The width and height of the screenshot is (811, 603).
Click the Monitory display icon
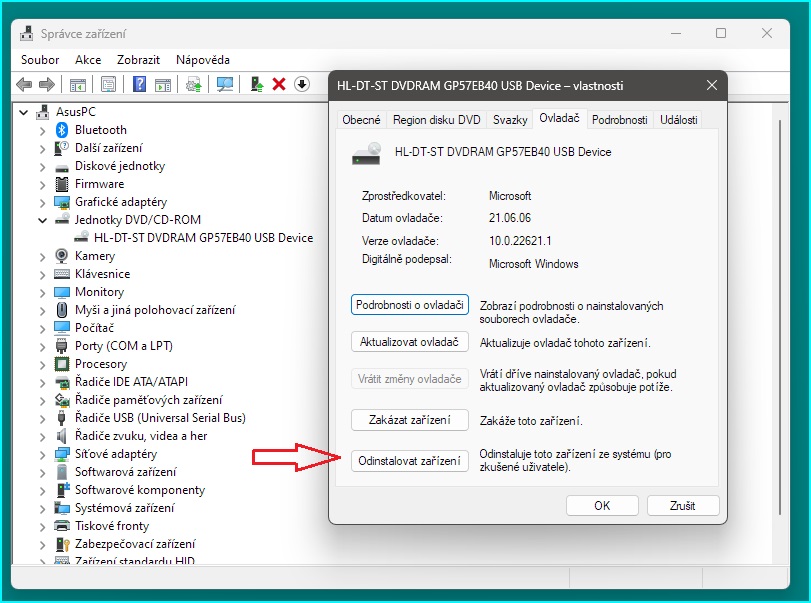62,292
